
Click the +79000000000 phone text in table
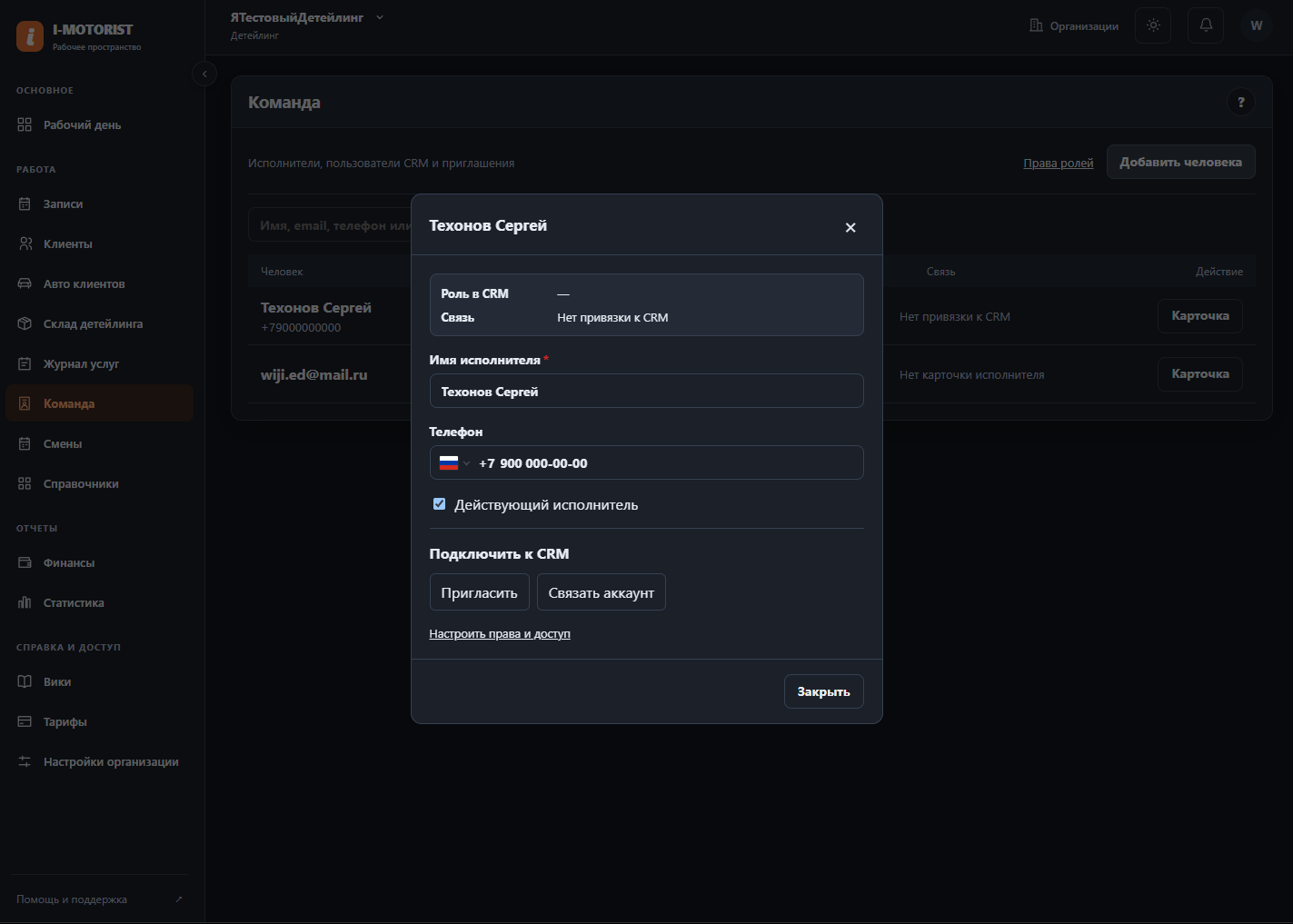tap(301, 328)
